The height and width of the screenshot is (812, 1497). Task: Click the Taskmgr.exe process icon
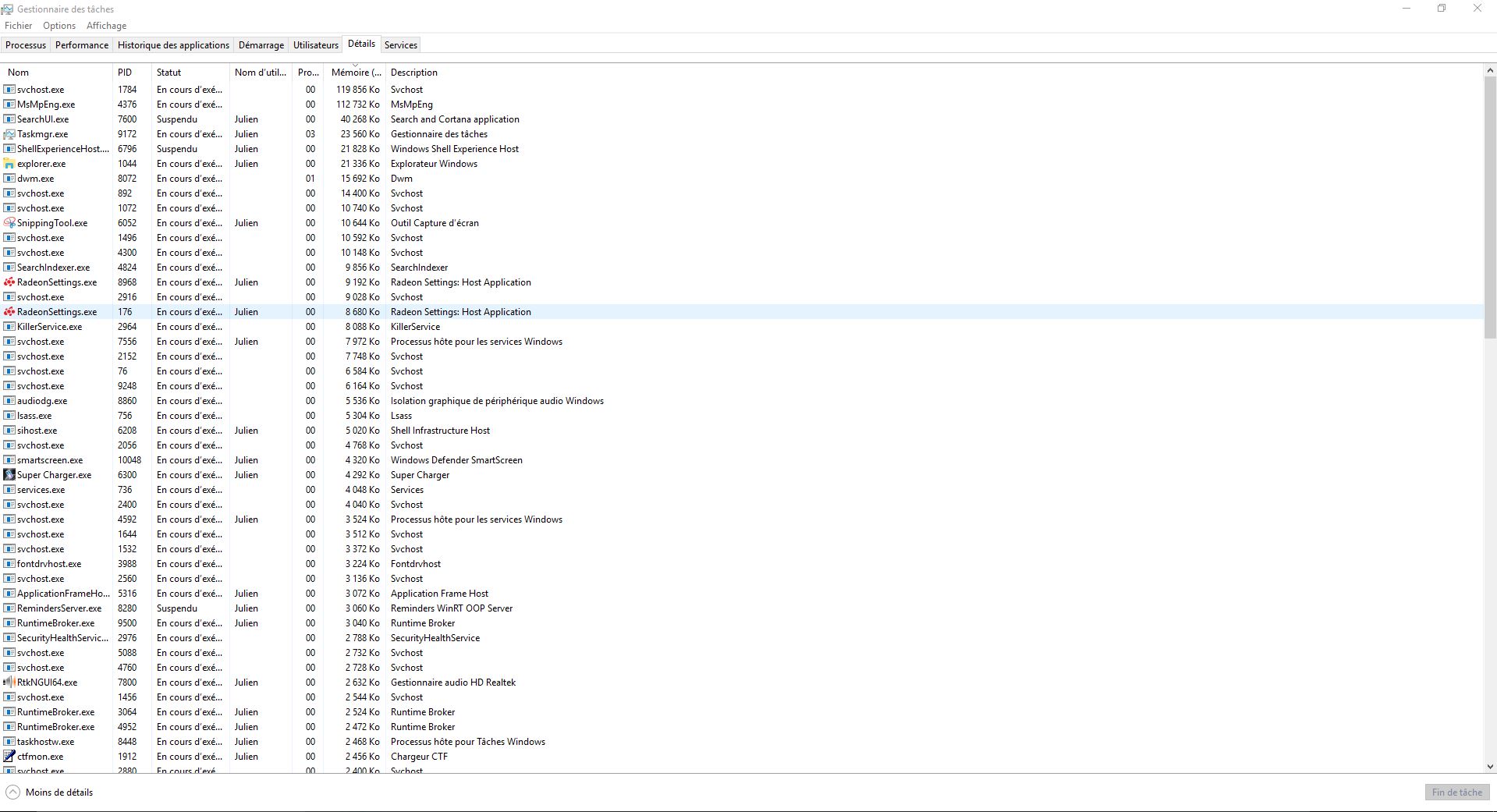9,134
